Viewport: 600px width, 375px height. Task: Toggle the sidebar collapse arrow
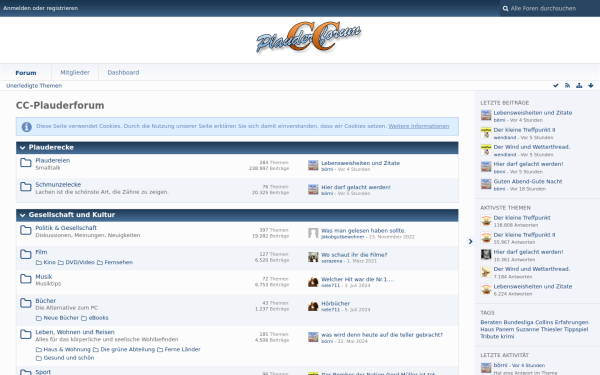tap(470, 241)
